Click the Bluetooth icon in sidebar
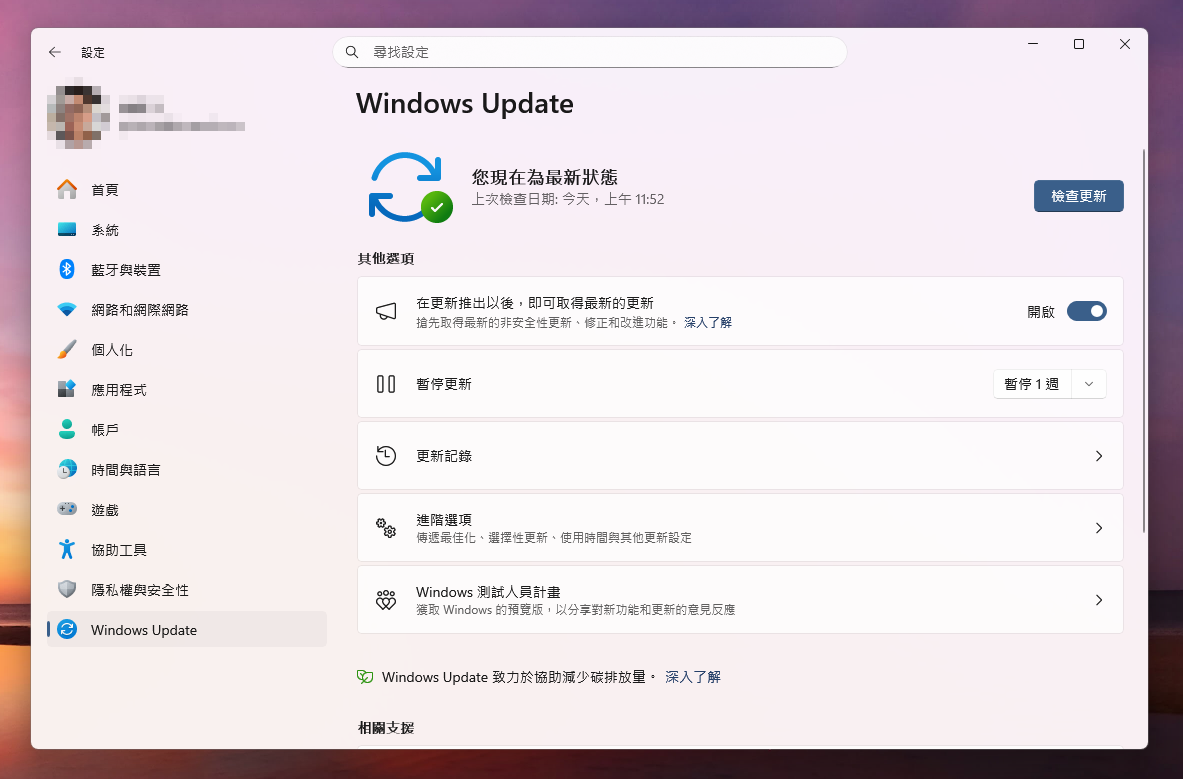The width and height of the screenshot is (1183, 779). pyautogui.click(x=67, y=269)
